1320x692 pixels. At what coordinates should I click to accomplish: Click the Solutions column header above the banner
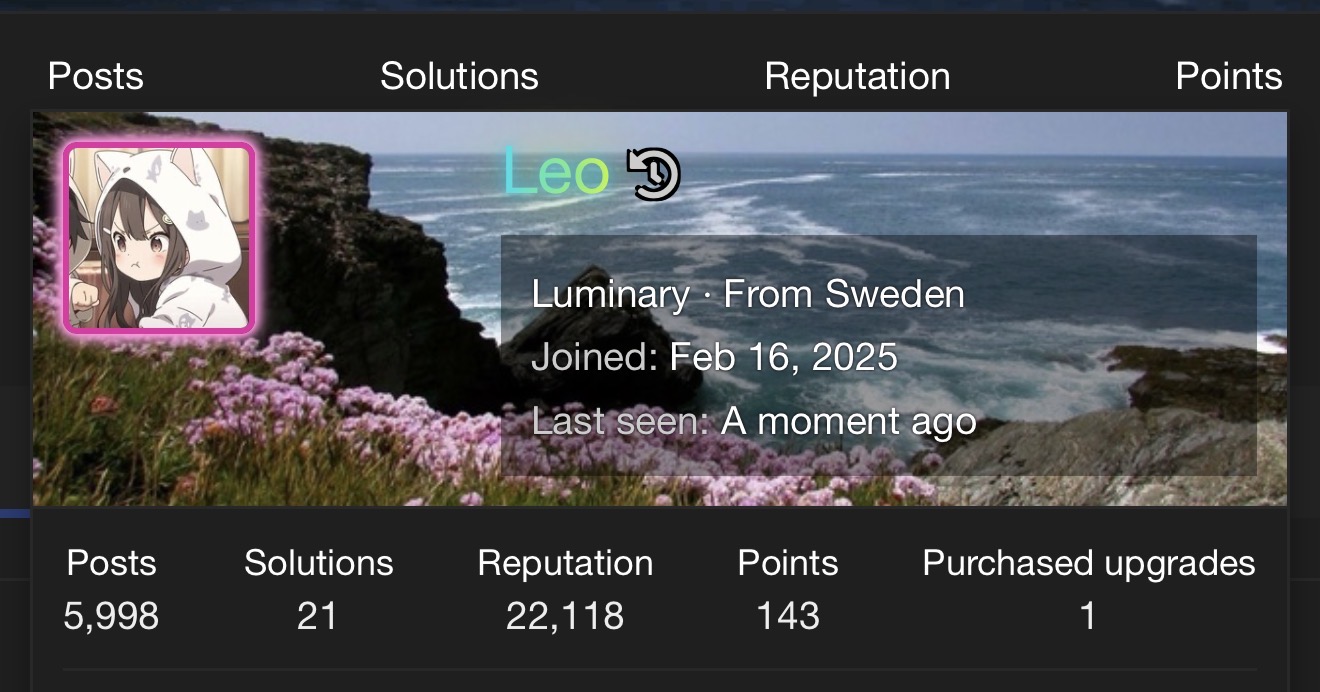459,76
